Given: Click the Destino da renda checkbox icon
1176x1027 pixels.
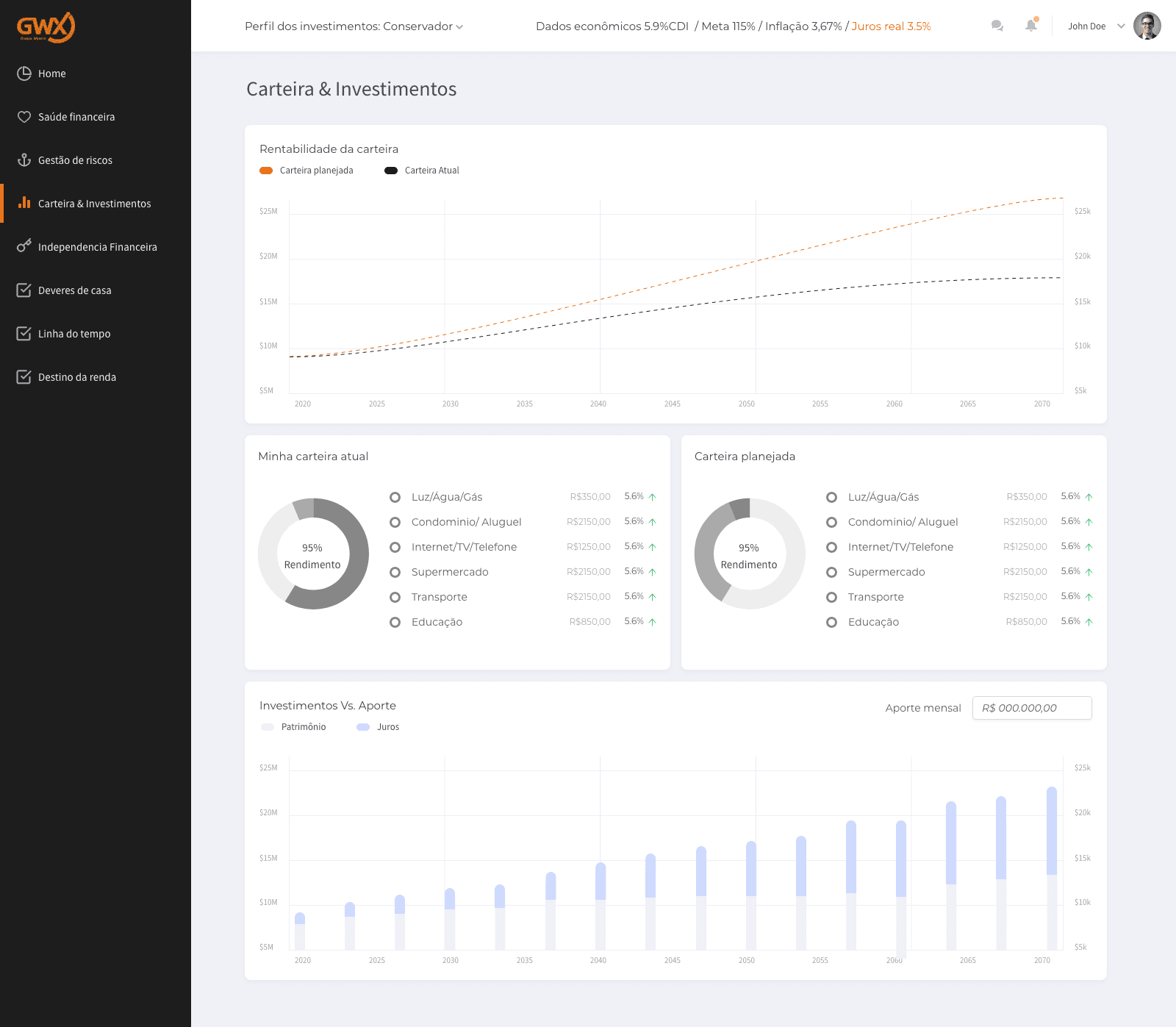Looking at the screenshot, I should coord(24,376).
